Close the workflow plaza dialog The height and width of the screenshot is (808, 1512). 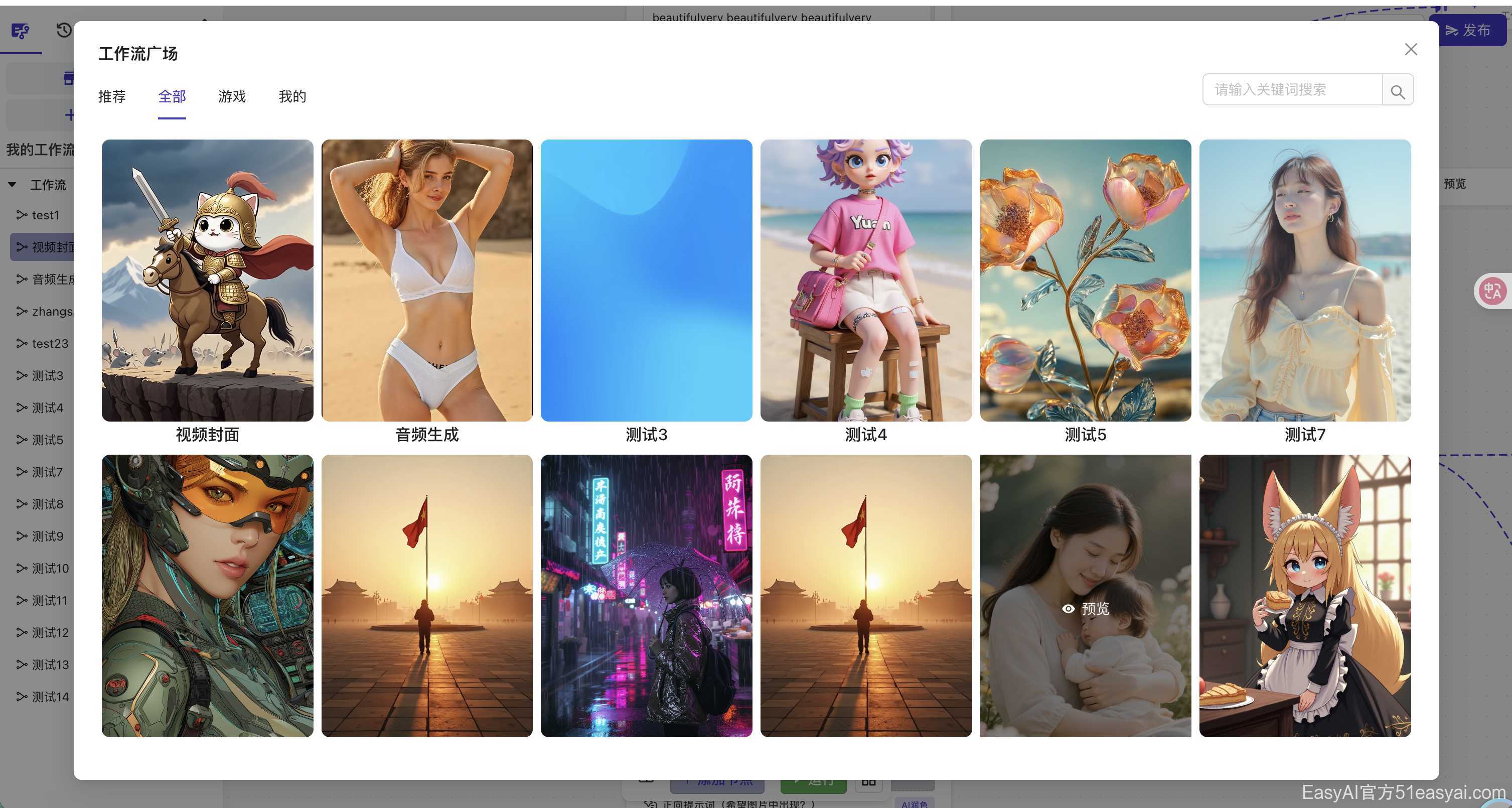pos(1411,49)
